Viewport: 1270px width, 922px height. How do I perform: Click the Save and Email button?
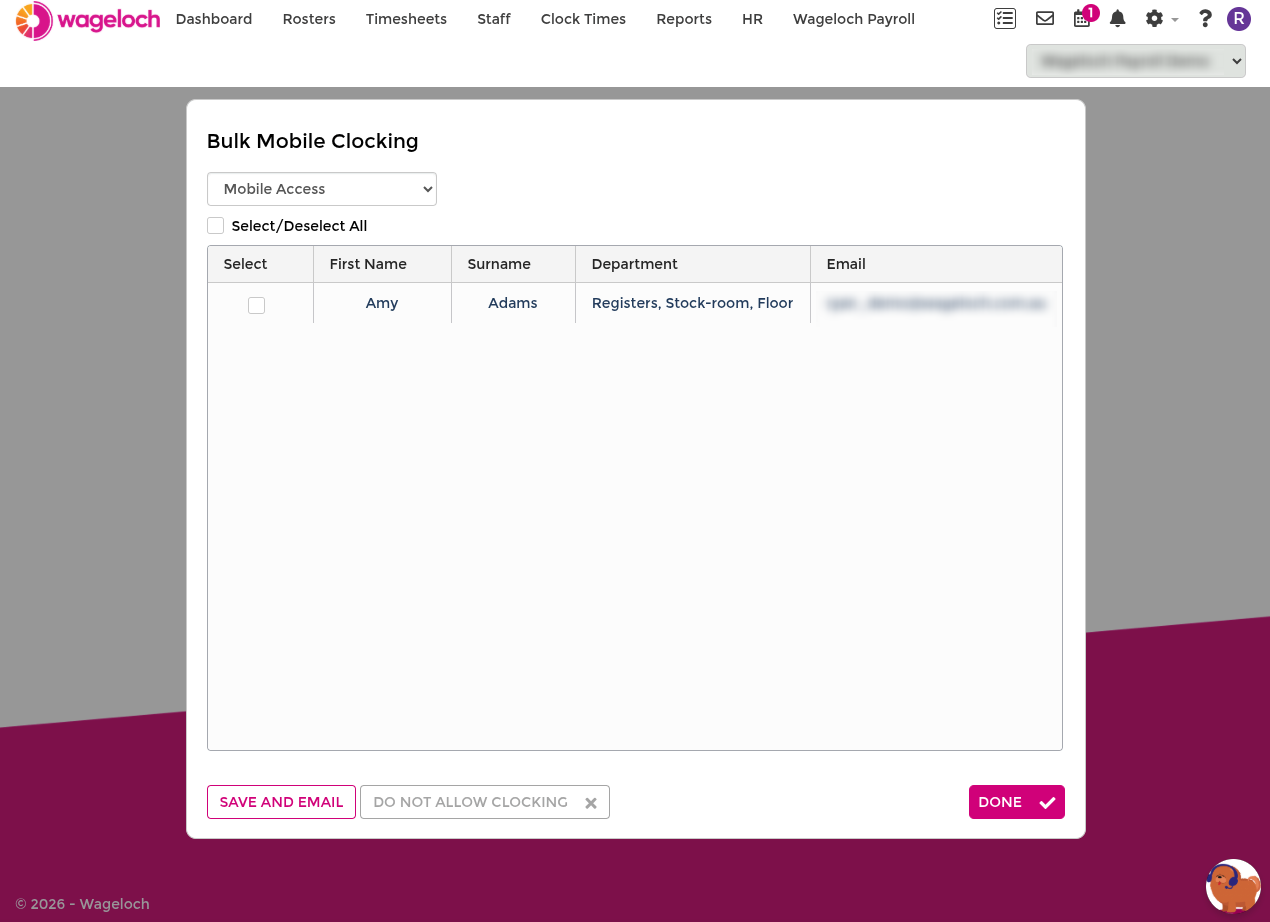pyautogui.click(x=281, y=802)
